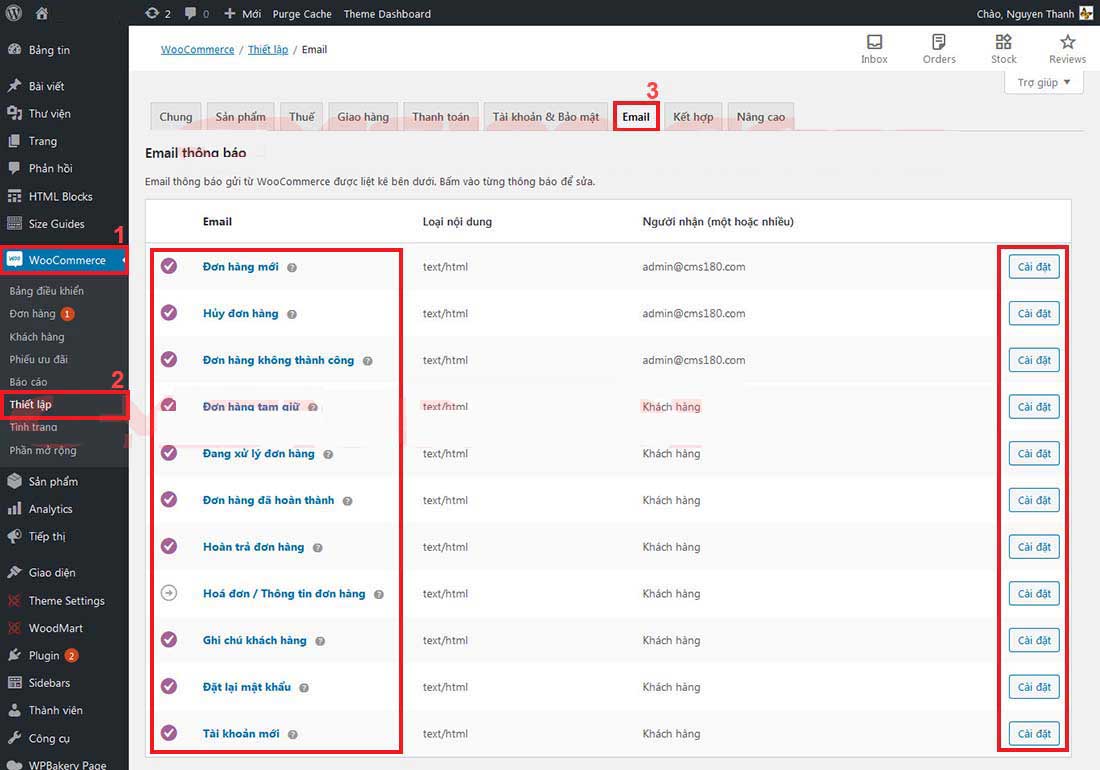Toggle enabled status for Đang xử lý đơn hàng
The image size is (1100, 770).
(x=169, y=452)
